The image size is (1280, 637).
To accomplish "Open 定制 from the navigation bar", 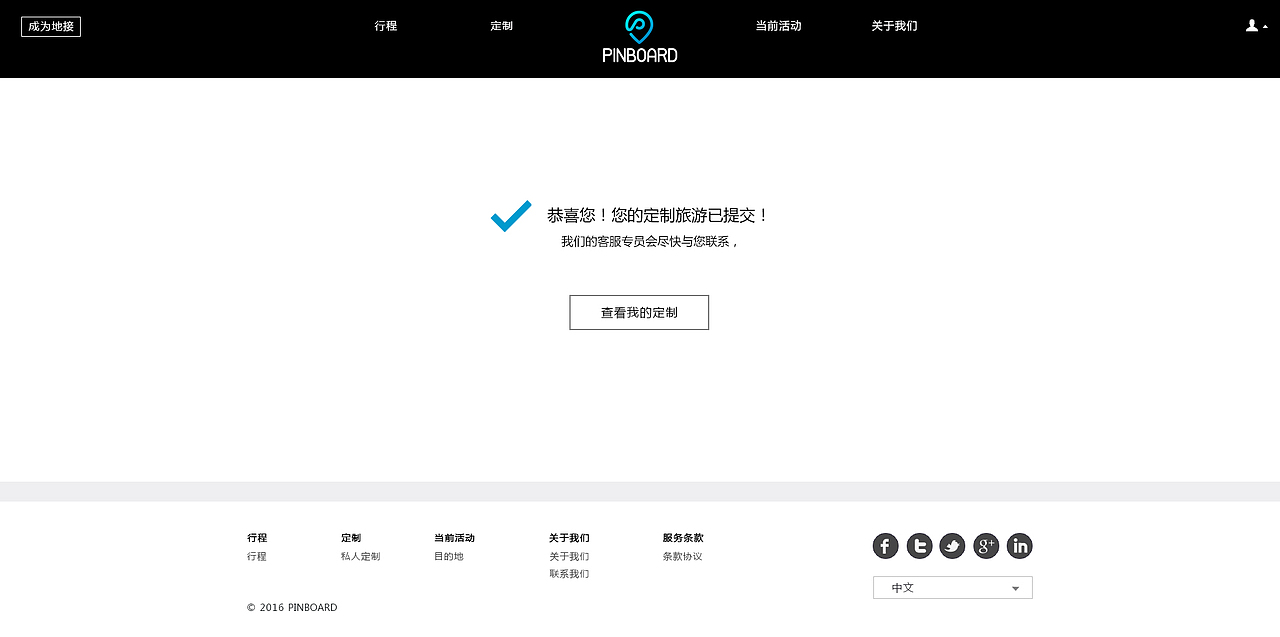I will tap(501, 26).
